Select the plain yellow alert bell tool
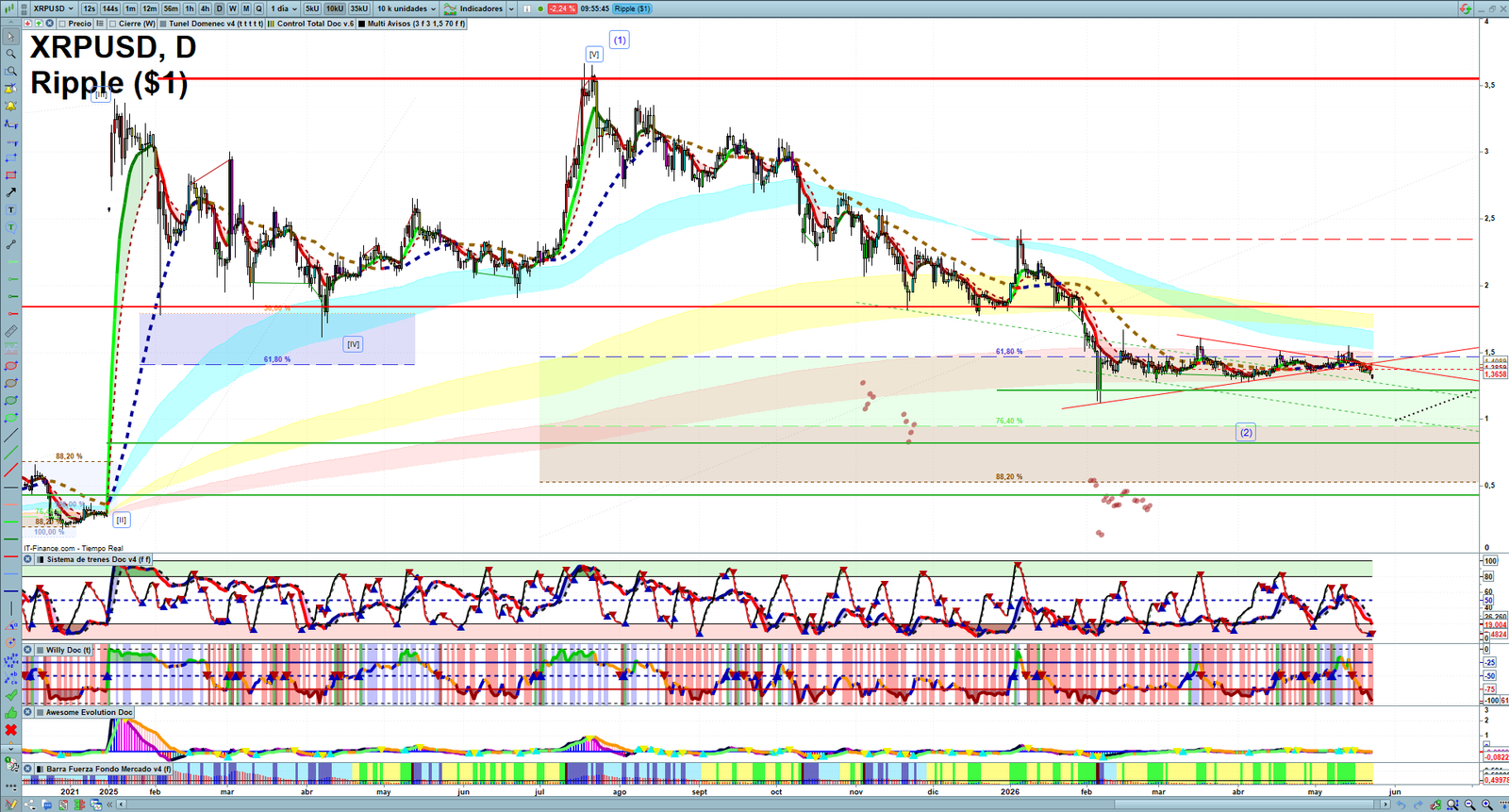 click(10, 105)
